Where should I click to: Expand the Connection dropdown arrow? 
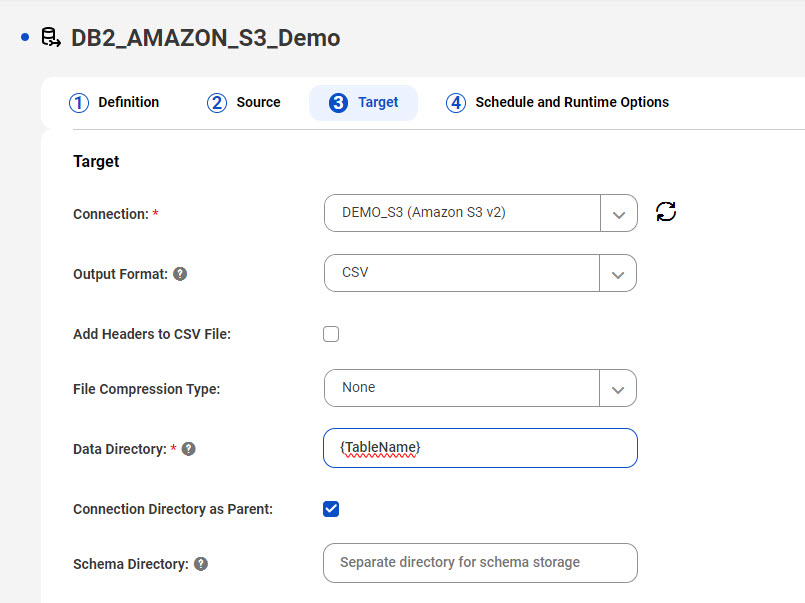point(619,213)
